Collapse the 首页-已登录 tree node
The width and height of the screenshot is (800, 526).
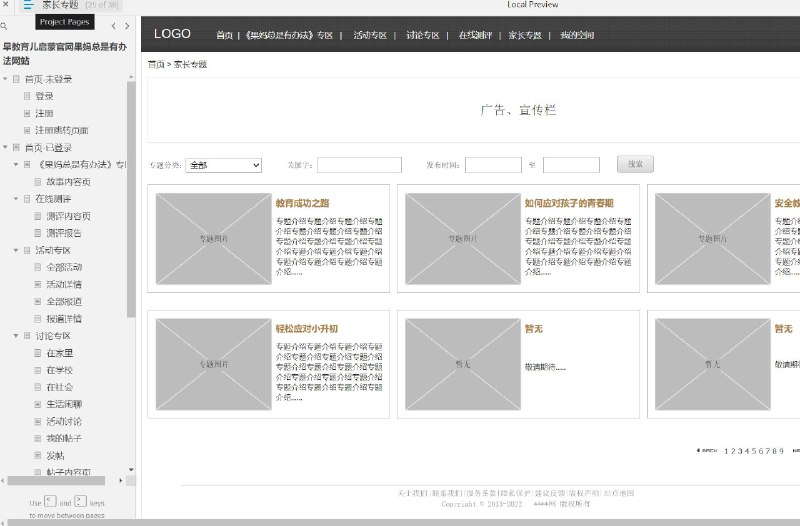click(x=5, y=147)
